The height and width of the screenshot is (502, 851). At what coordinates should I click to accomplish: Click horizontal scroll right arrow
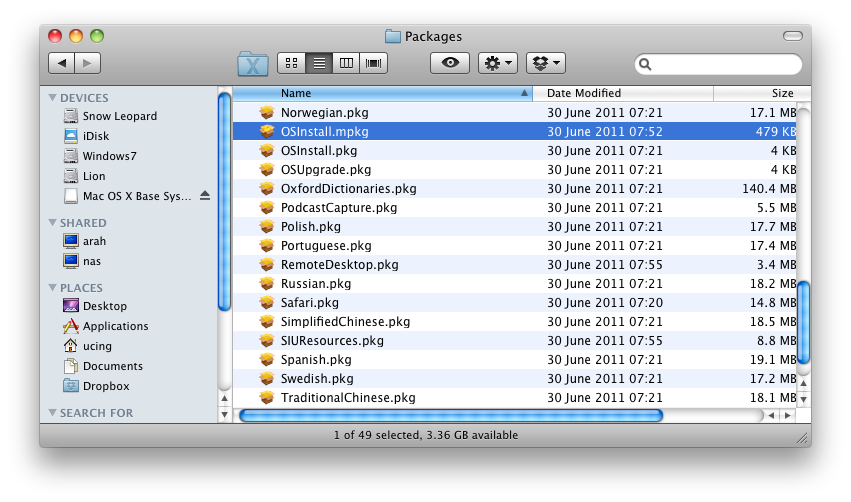click(788, 416)
